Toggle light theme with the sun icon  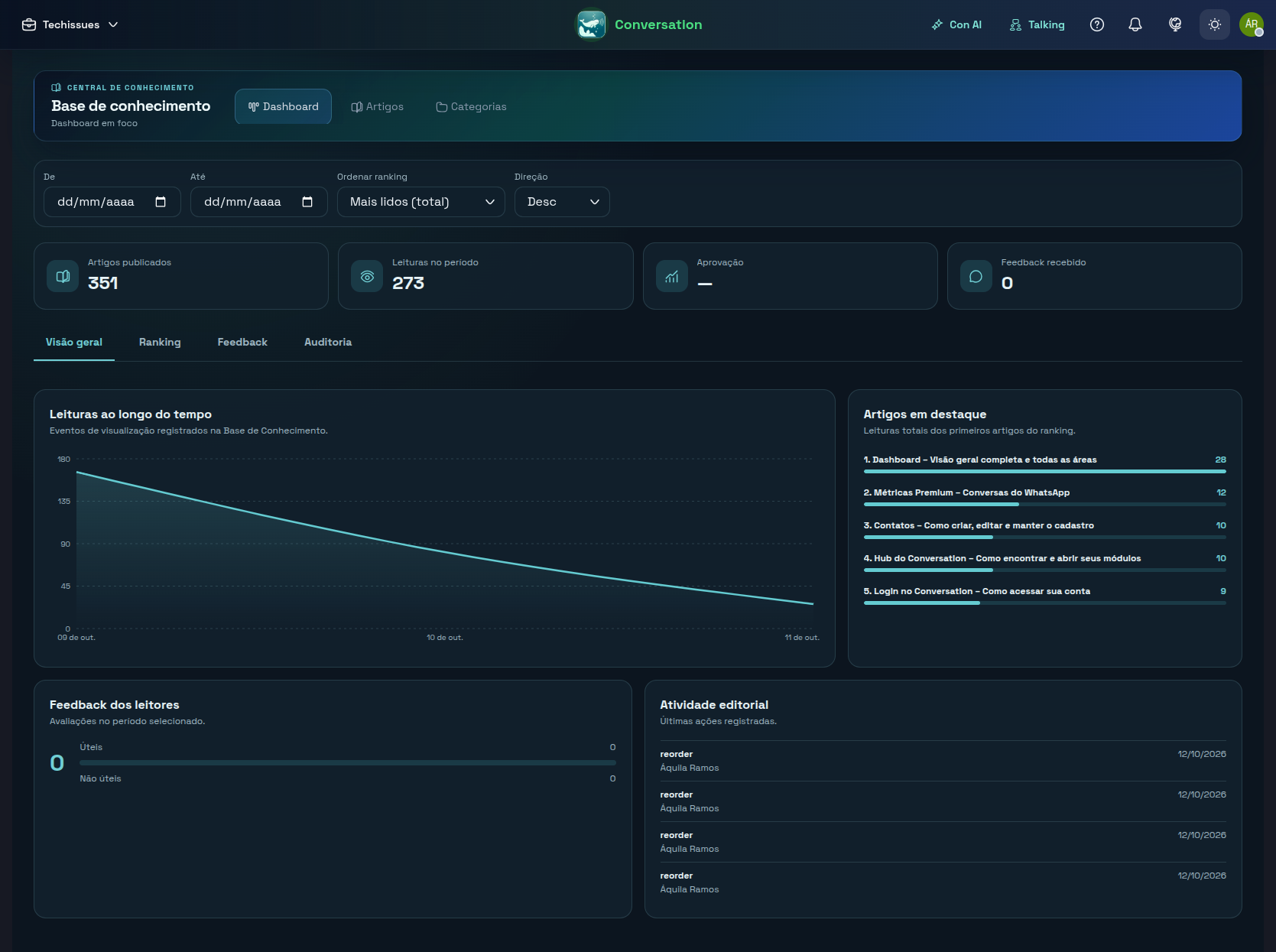[x=1215, y=24]
